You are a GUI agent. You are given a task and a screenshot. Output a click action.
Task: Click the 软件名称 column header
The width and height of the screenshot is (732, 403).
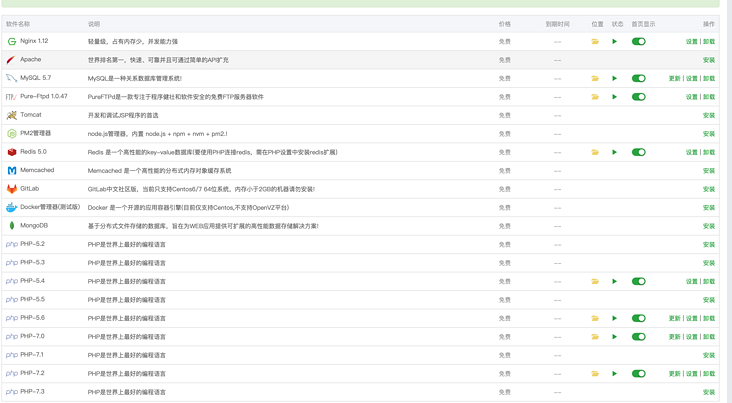tap(18, 24)
